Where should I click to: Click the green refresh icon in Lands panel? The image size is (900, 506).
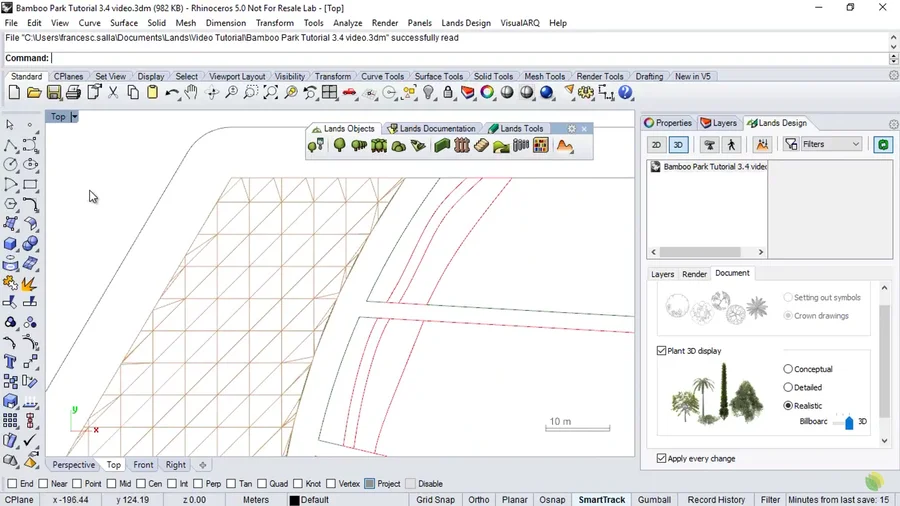883,145
